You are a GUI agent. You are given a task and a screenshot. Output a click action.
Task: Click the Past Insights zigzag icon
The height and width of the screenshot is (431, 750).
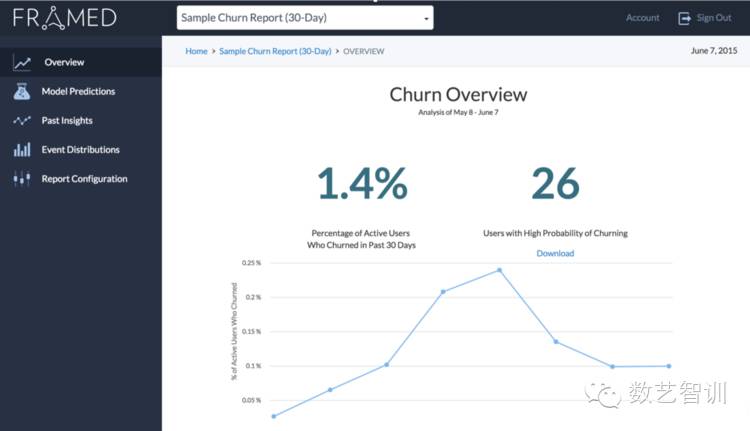22,121
